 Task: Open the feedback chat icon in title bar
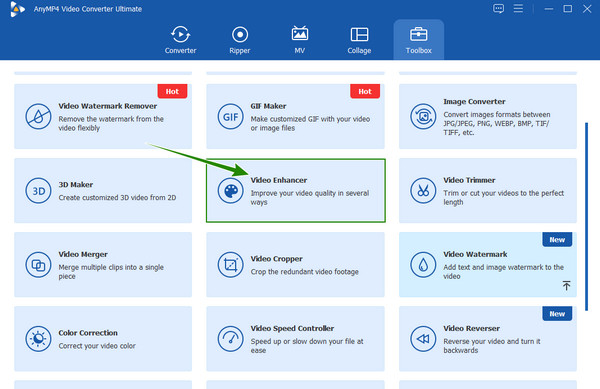tap(498, 8)
